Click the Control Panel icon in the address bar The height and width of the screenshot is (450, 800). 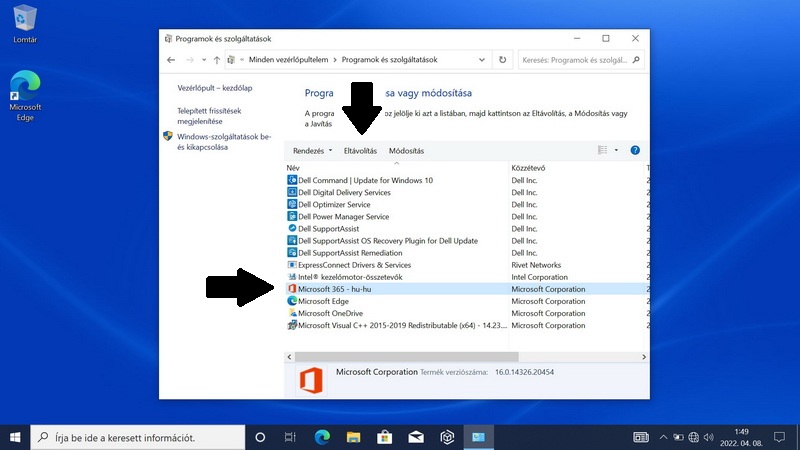click(x=232, y=60)
